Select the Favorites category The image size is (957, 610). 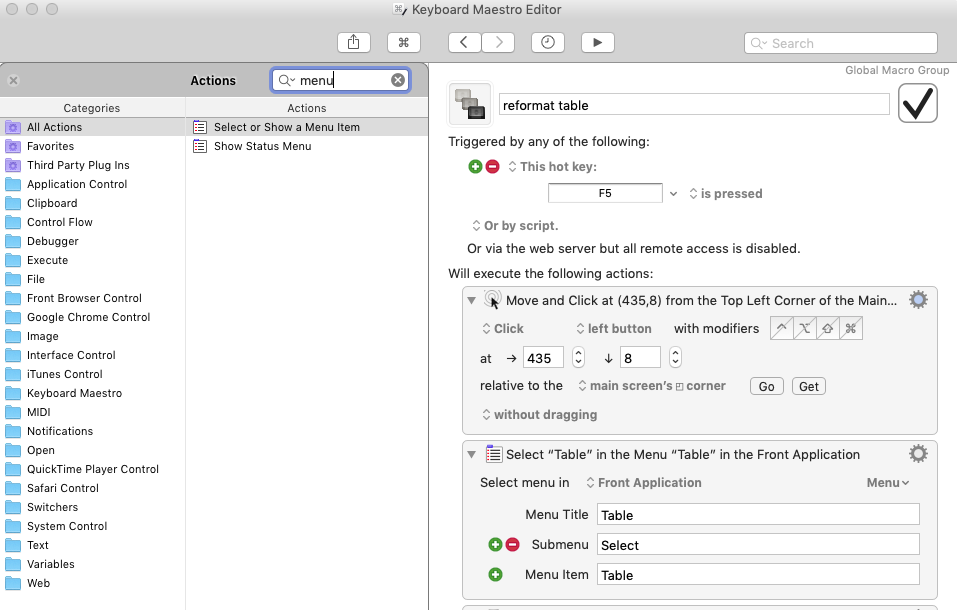93,146
